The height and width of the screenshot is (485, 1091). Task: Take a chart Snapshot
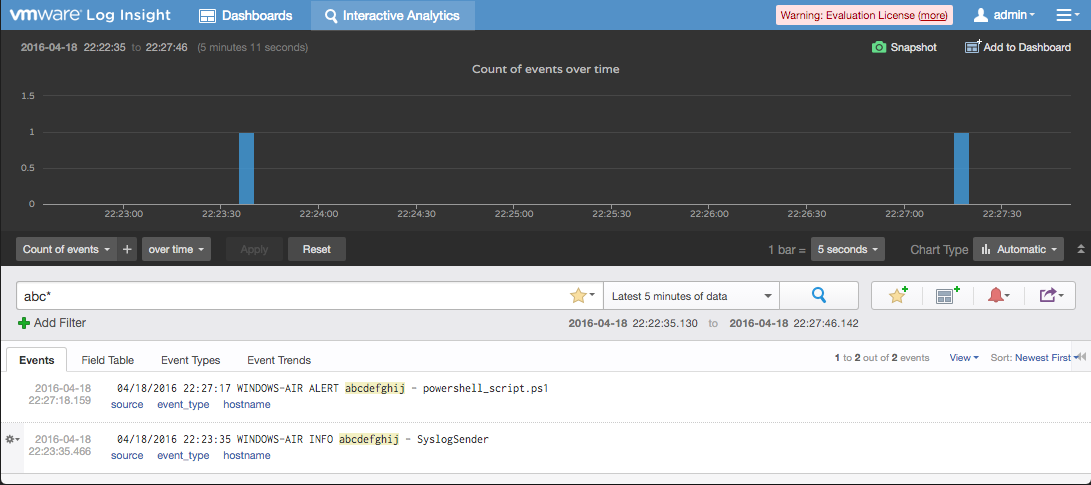point(904,47)
